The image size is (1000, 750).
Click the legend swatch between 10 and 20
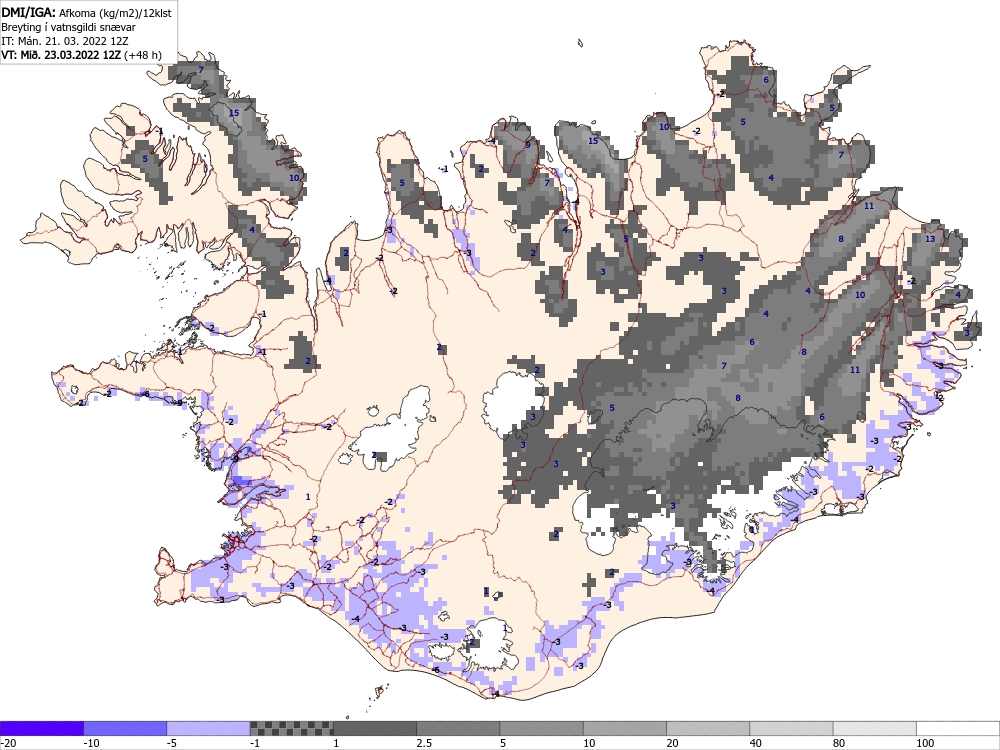(x=625, y=728)
